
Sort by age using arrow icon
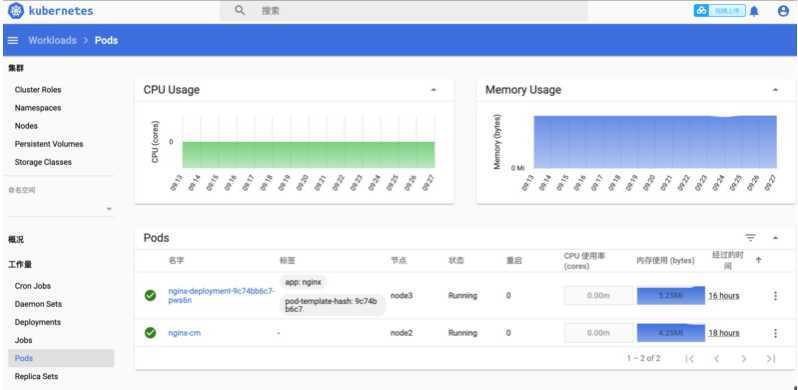[x=758, y=260]
